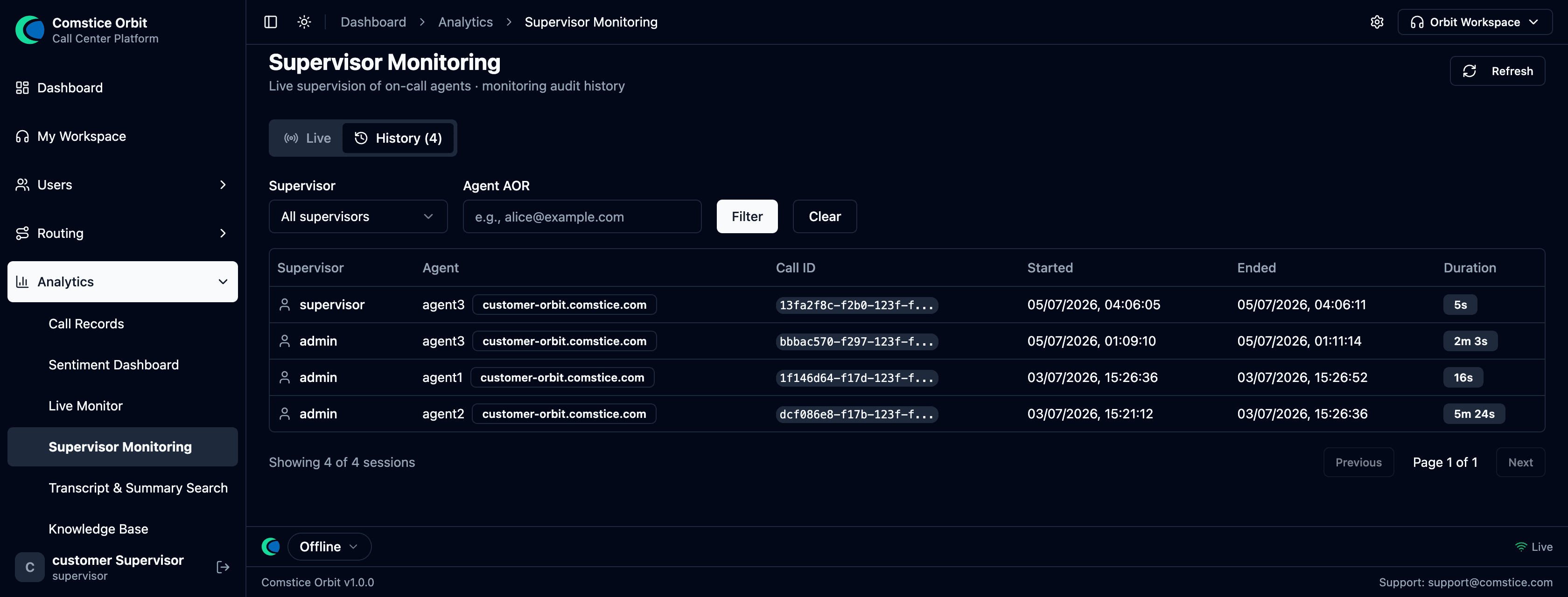Open Transcript & Summary Search
1568x597 pixels.
tap(138, 488)
